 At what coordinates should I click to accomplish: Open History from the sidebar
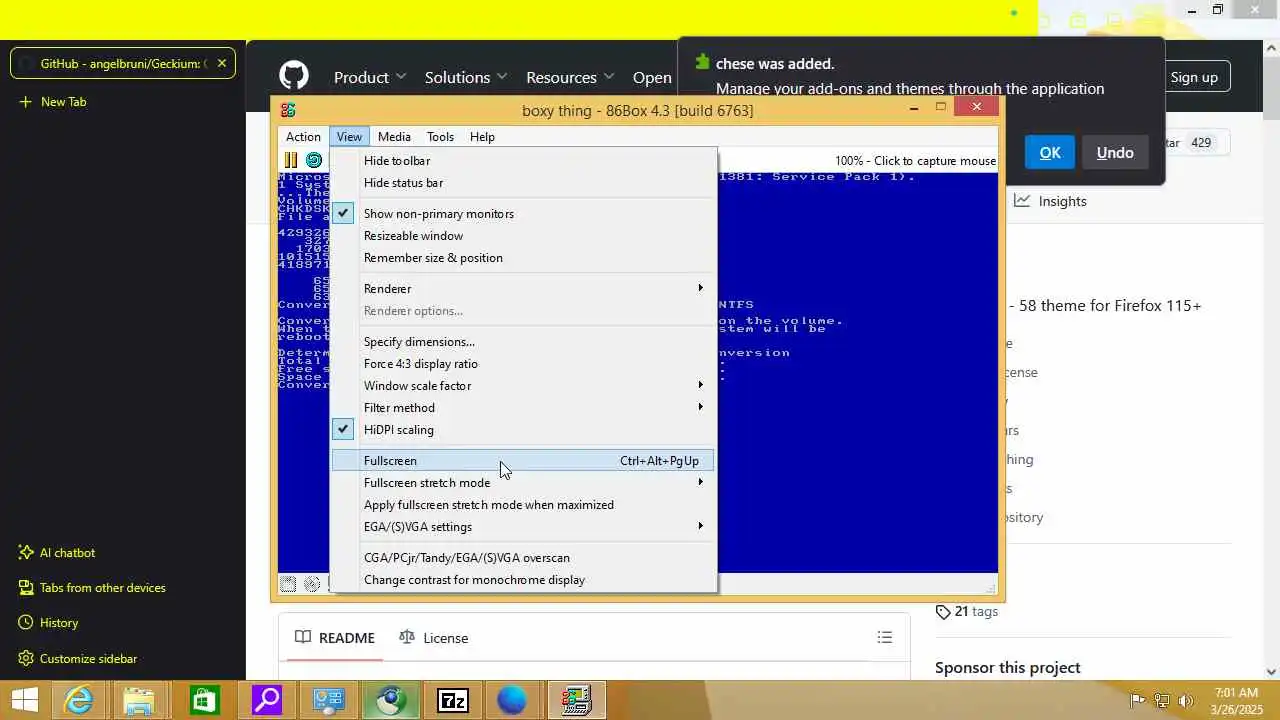point(48,622)
